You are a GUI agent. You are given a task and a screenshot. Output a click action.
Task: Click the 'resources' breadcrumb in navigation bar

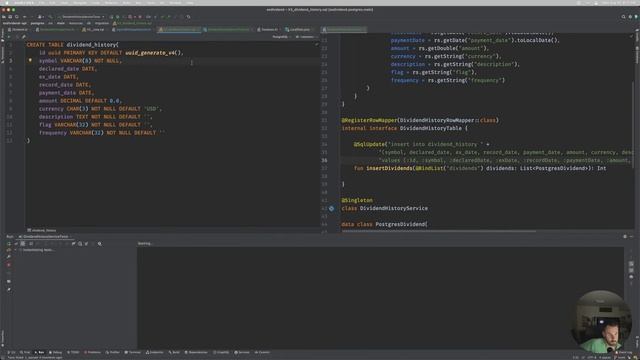[76, 23]
